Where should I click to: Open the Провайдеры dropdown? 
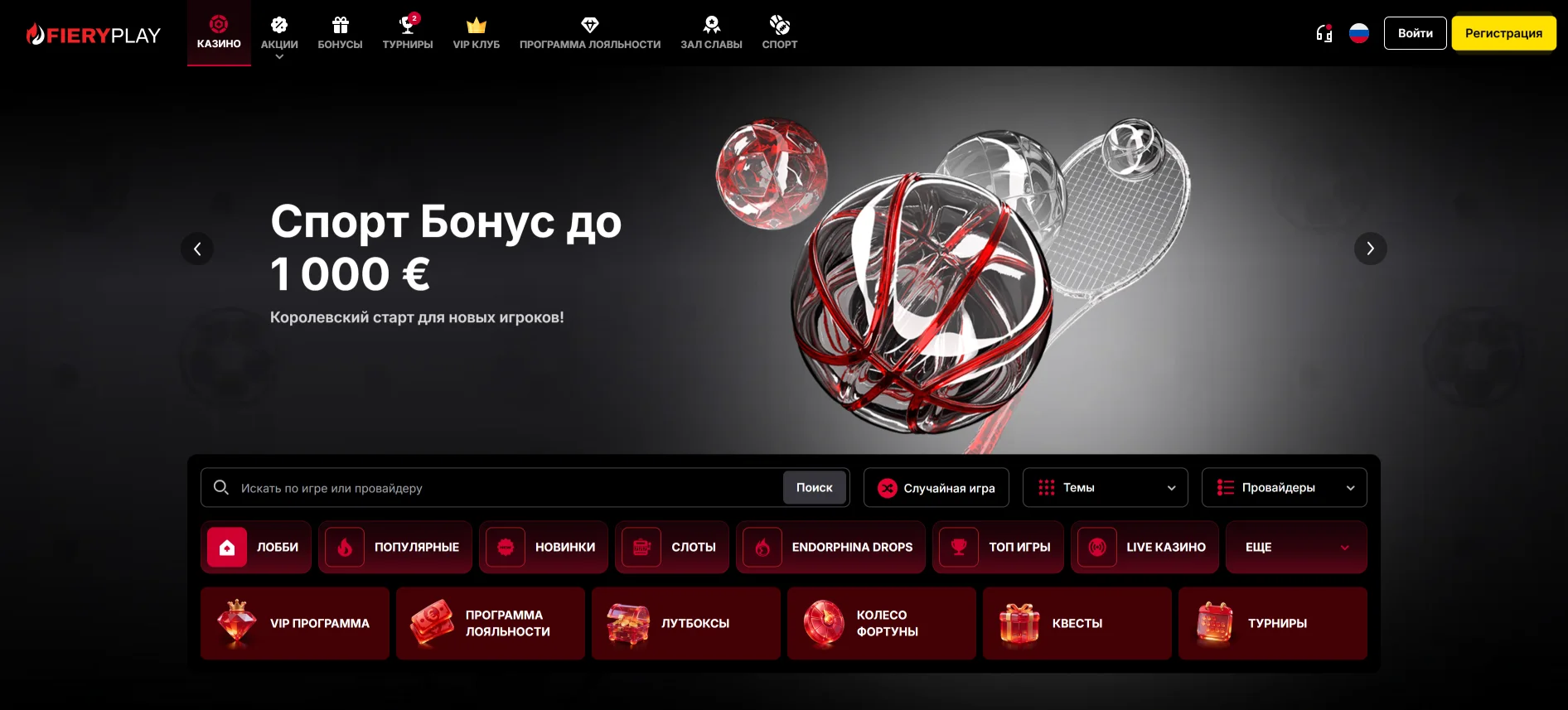coord(1285,488)
